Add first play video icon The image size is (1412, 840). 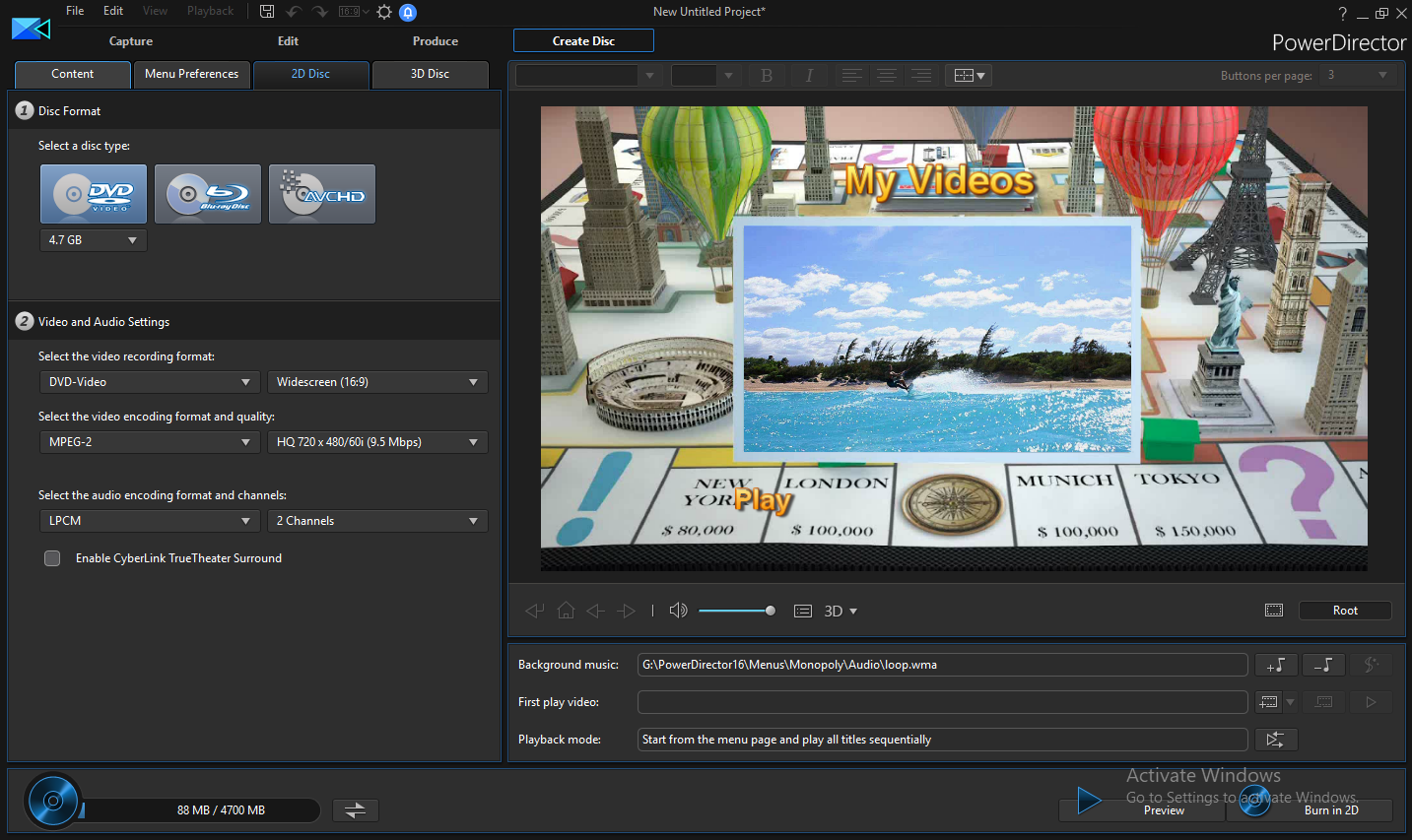point(1269,702)
